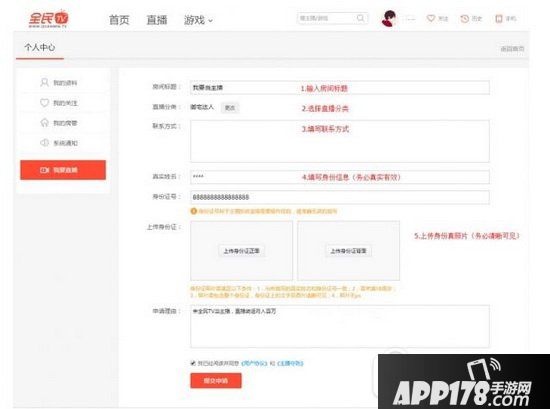The image size is (550, 409).
Task: Click the 联系方式 textarea
Action: pyautogui.click(x=340, y=141)
